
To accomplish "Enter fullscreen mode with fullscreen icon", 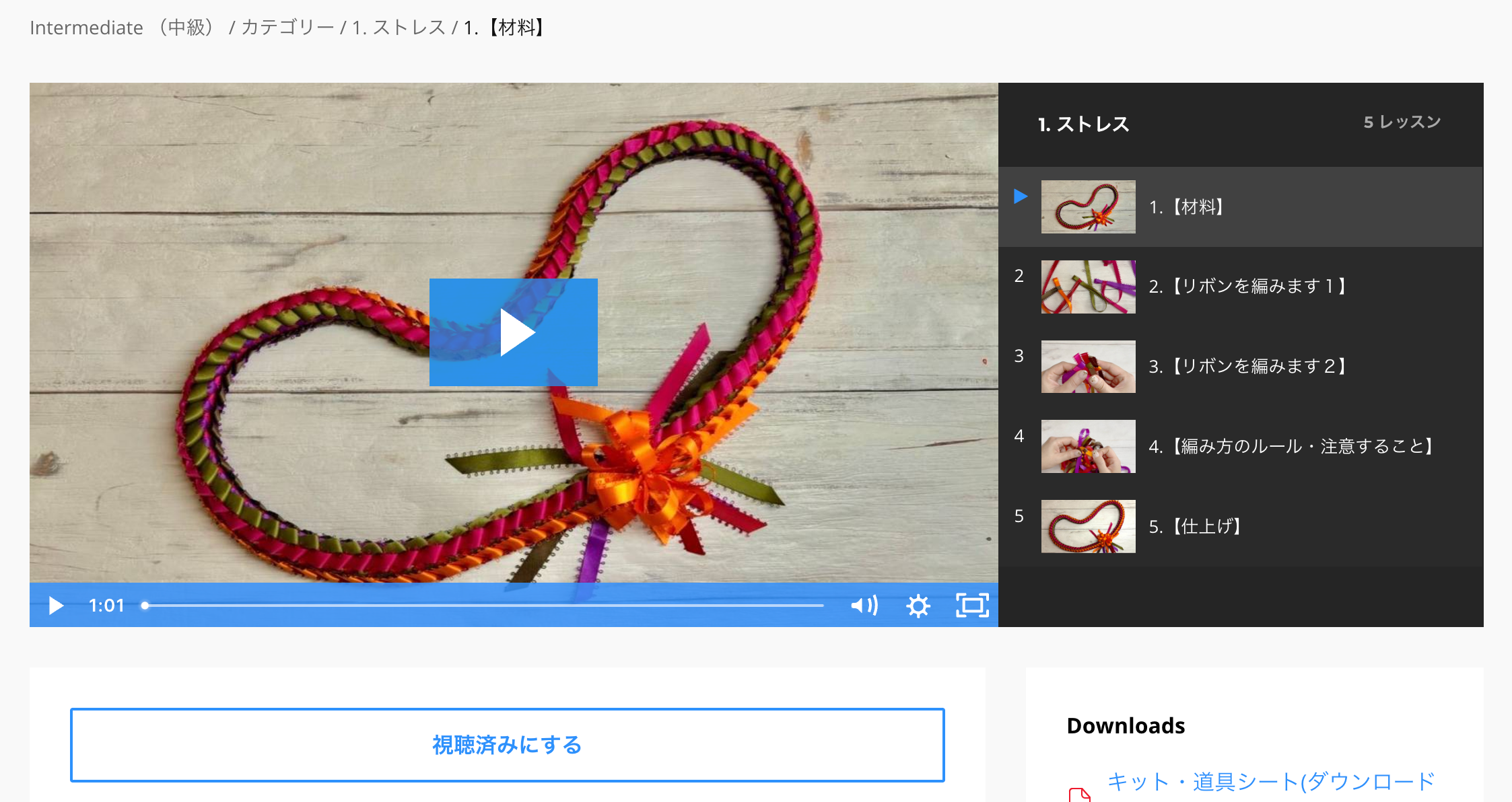I will (x=972, y=606).
